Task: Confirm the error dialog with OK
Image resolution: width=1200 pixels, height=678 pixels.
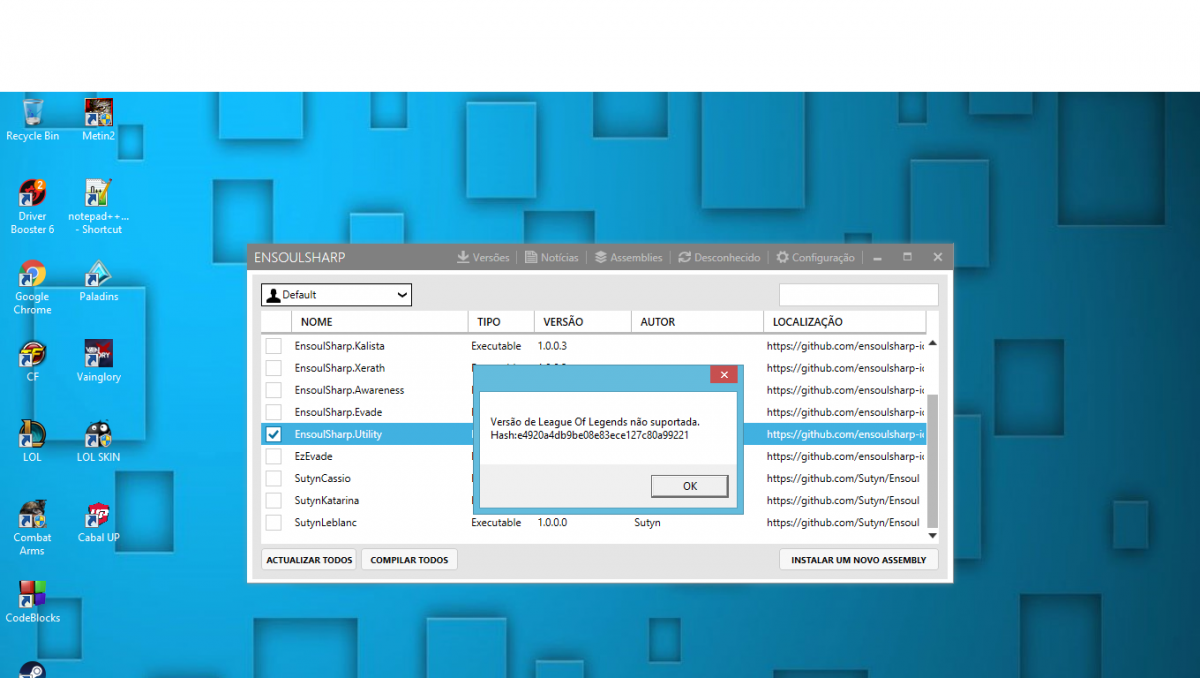Action: coord(690,486)
